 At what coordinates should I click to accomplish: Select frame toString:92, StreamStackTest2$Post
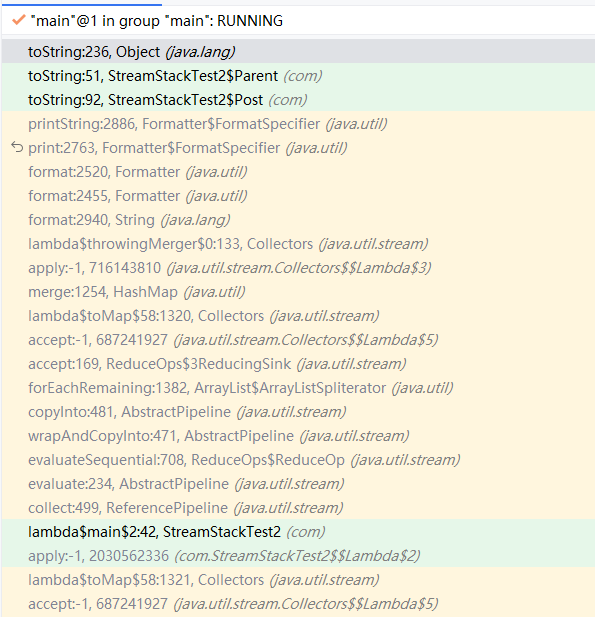298,100
